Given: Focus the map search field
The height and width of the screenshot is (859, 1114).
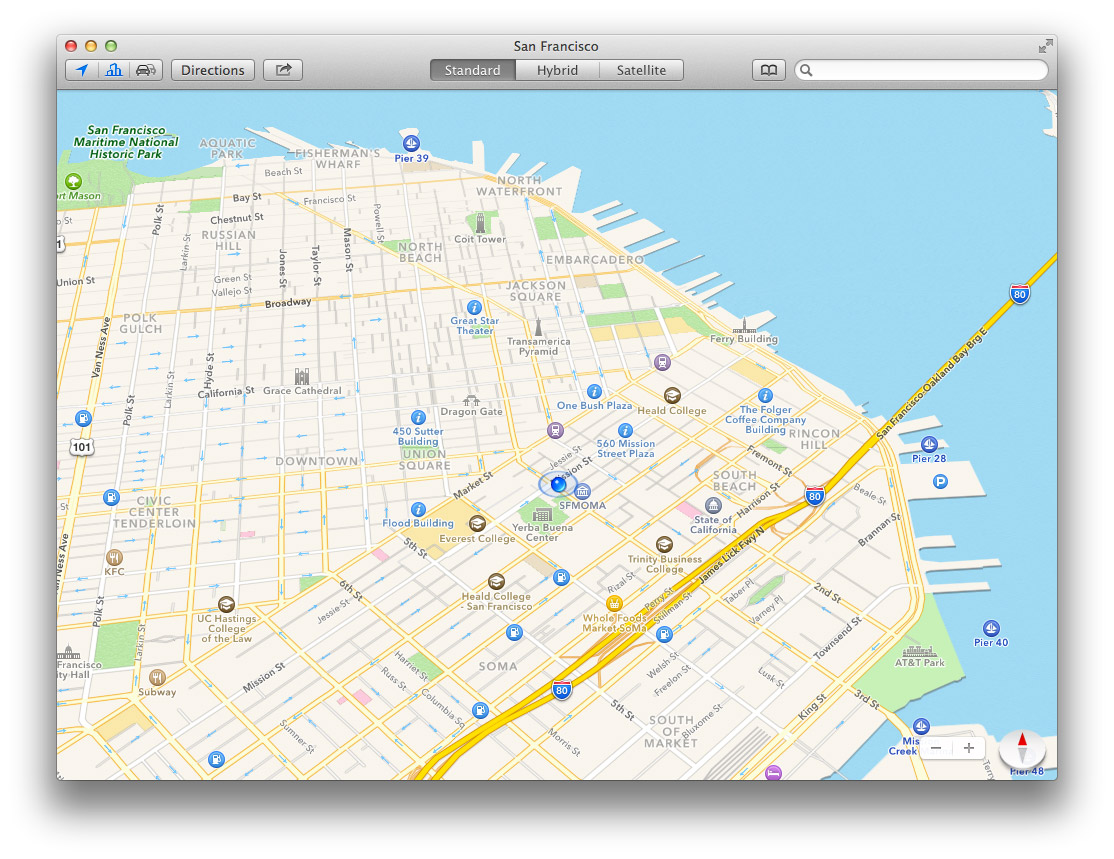Looking at the screenshot, I should (x=921, y=70).
